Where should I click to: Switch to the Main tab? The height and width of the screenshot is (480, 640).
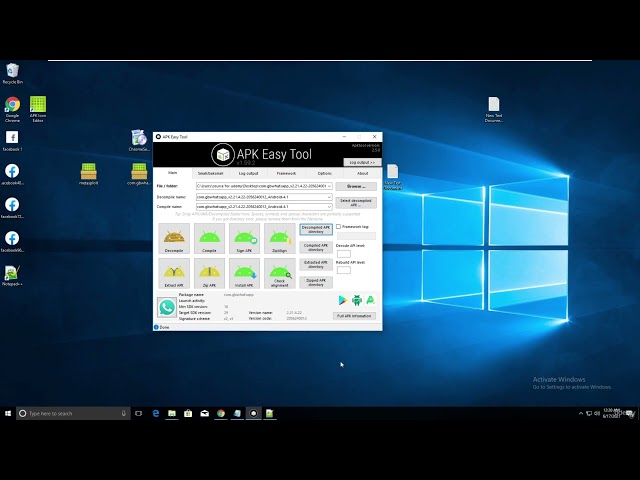pyautogui.click(x=173, y=173)
